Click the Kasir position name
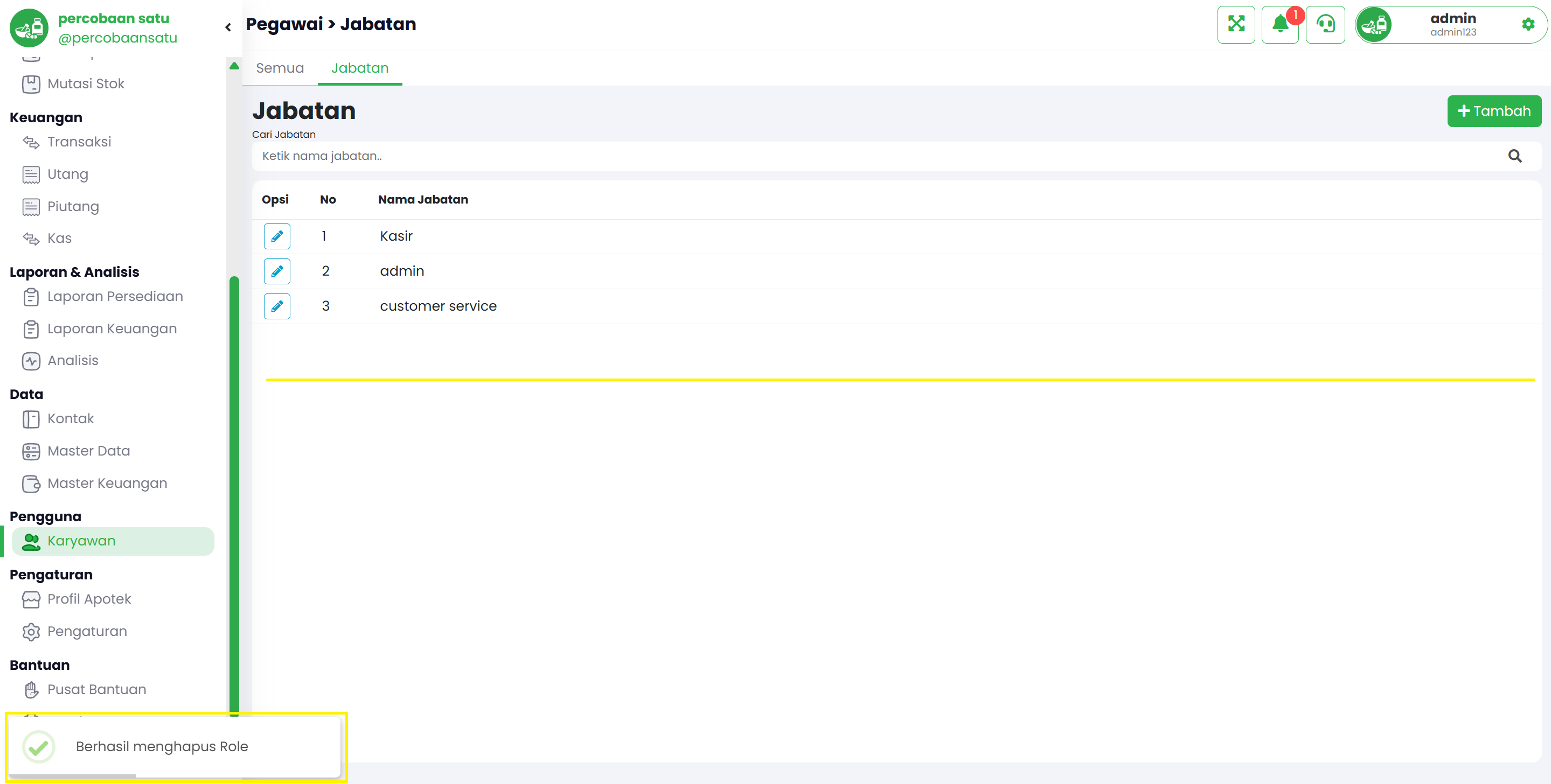Image resolution: width=1551 pixels, height=784 pixels. pos(396,236)
